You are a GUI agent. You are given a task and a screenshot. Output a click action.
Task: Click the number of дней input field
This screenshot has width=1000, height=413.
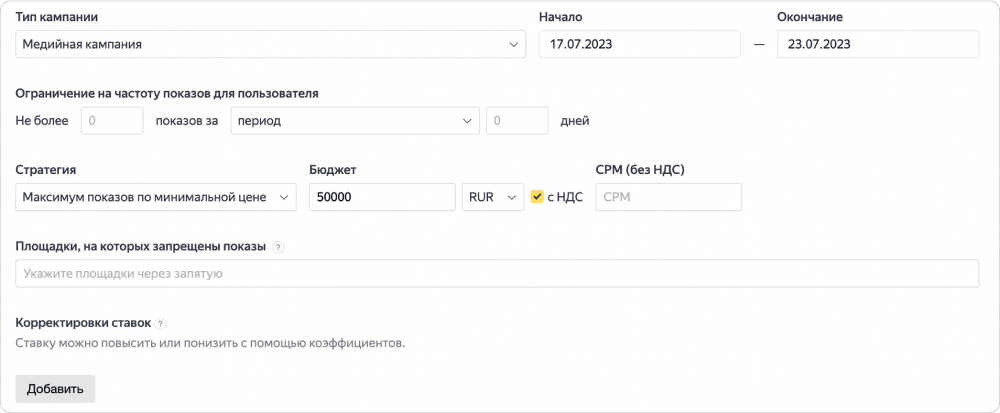click(517, 121)
